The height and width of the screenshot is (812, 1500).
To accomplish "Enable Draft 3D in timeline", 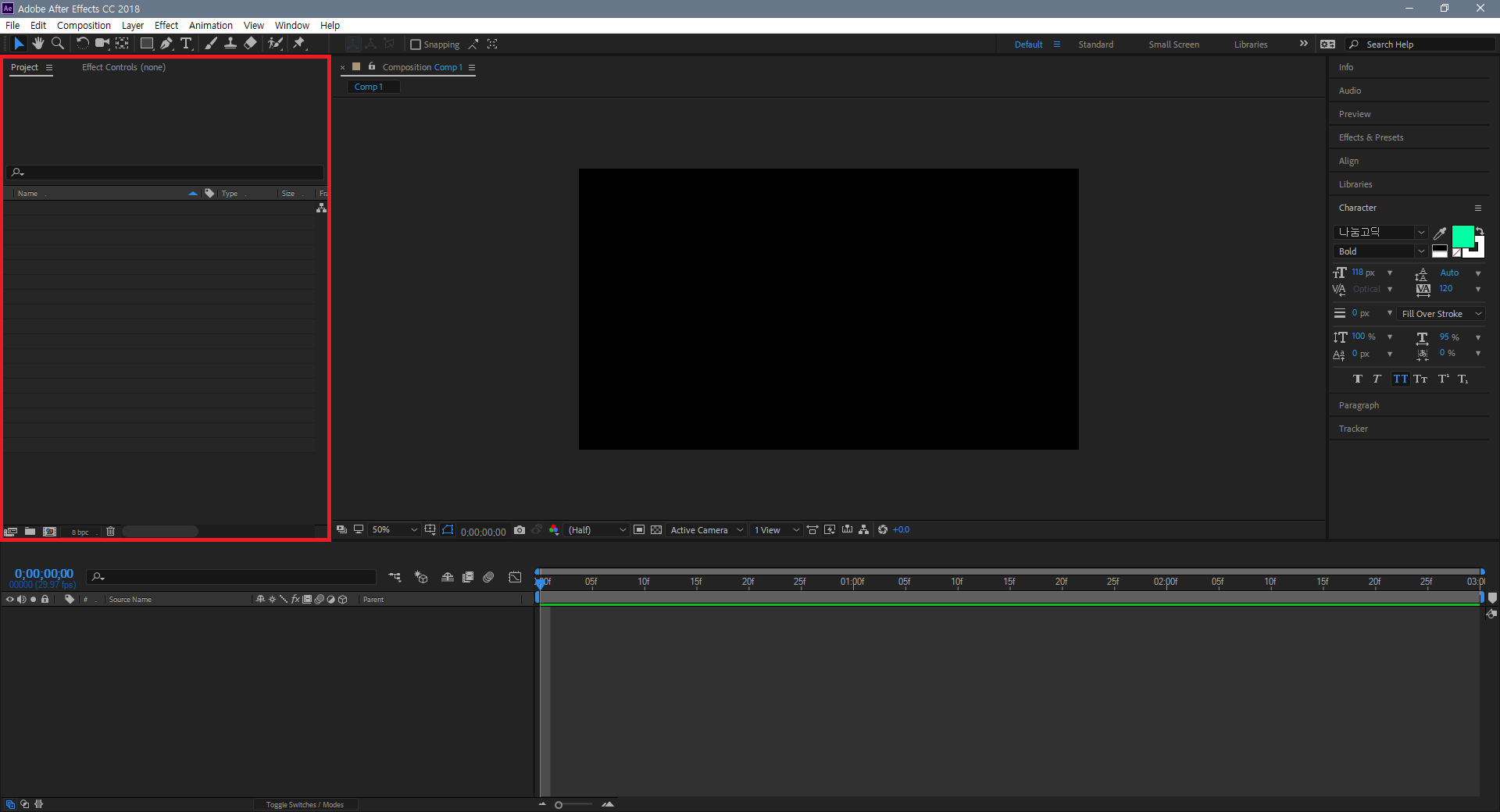I will coord(422,577).
